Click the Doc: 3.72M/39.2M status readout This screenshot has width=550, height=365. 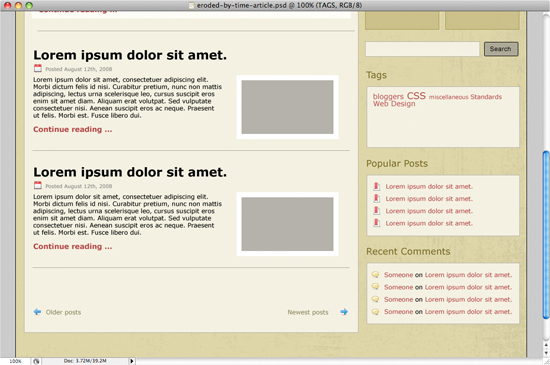pos(85,361)
